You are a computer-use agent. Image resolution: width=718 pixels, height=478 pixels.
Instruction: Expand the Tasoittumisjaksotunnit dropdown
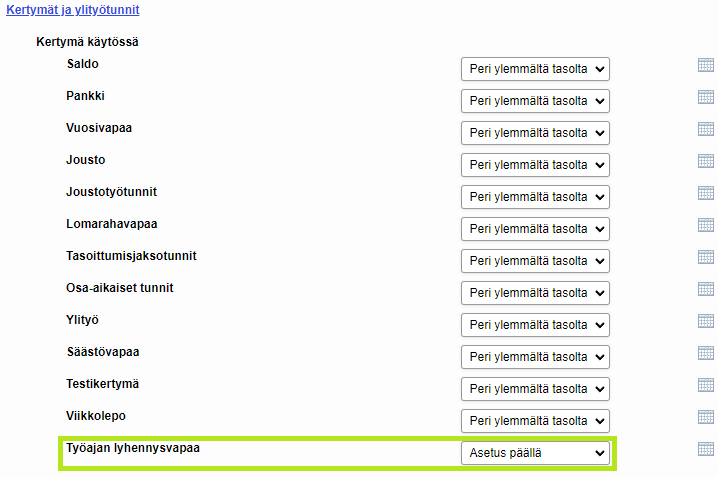coord(535,261)
